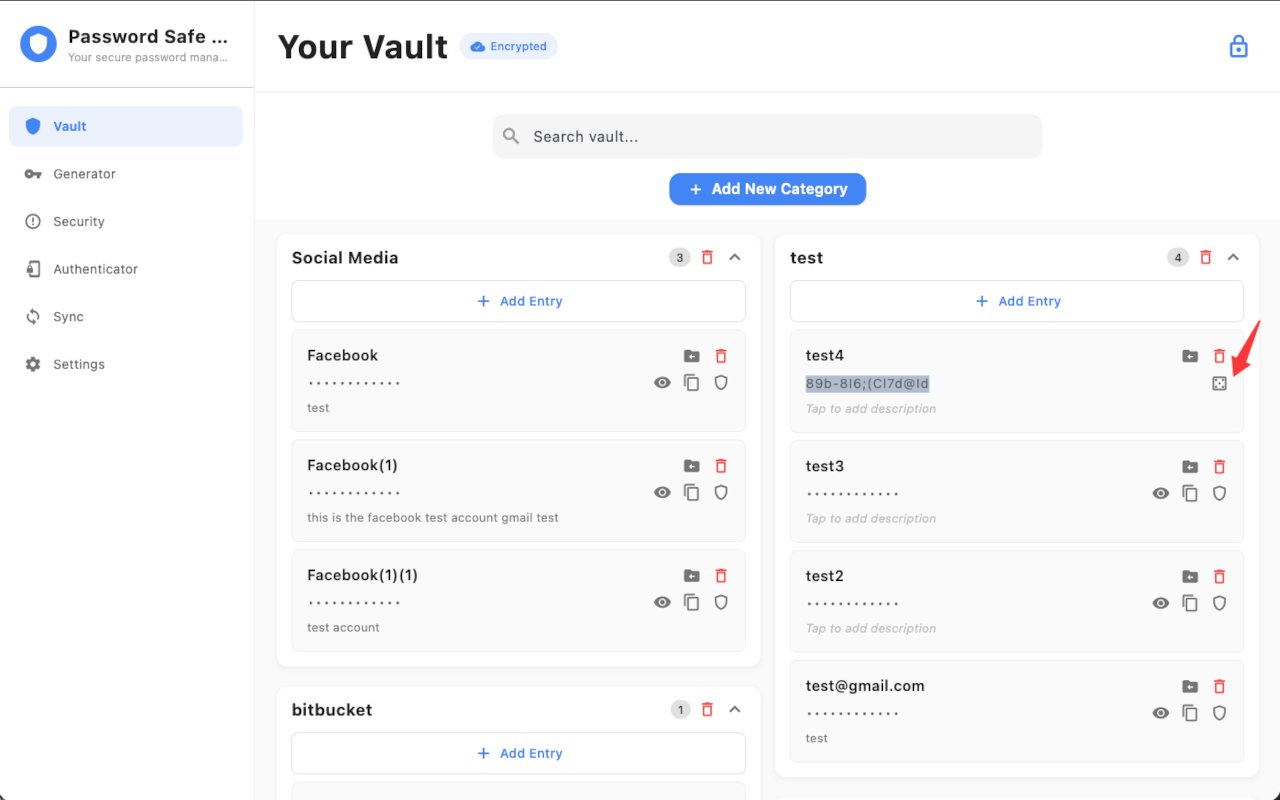
Task: Click the Facebook(1)(1) entry title
Action: [362, 575]
